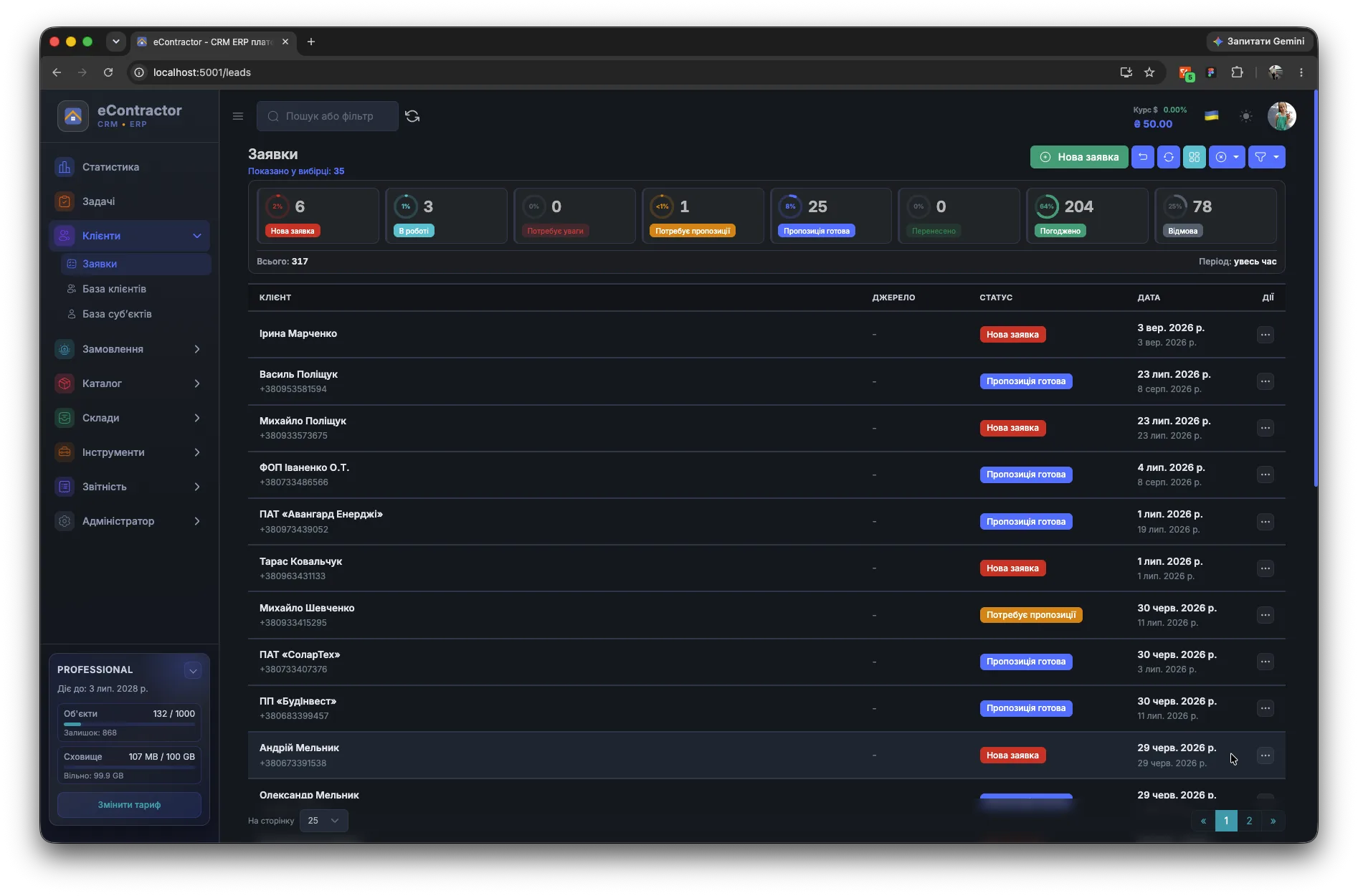Viewport: 1358px width, 896px height.
Task: Expand the Звітність menu chevron
Action: pyautogui.click(x=197, y=487)
